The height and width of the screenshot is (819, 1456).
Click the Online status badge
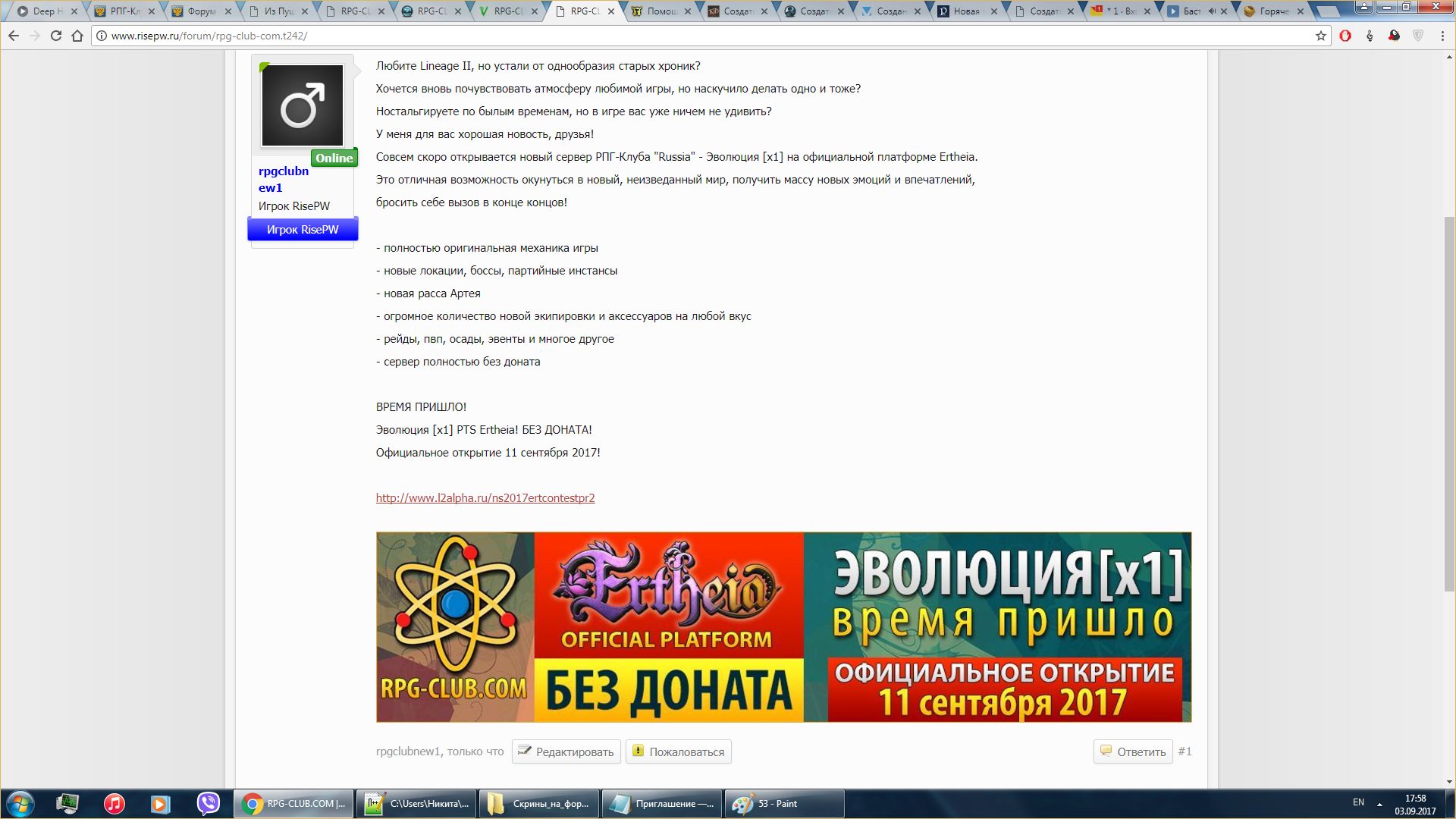[x=334, y=158]
